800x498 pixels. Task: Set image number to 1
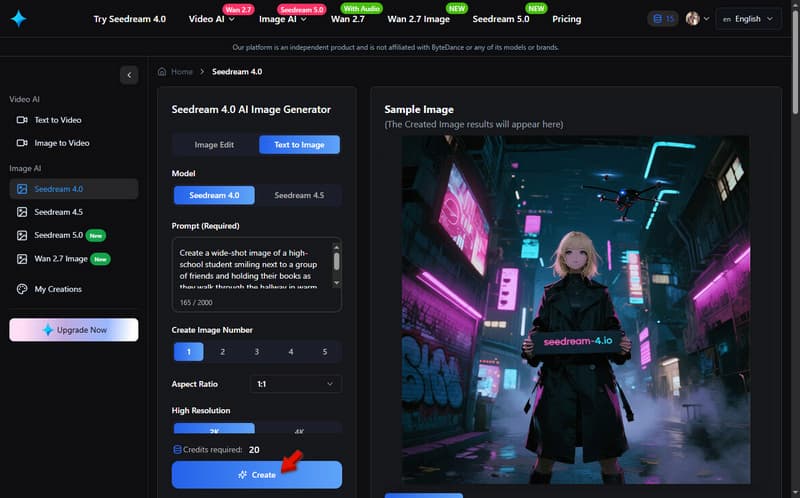pos(188,352)
